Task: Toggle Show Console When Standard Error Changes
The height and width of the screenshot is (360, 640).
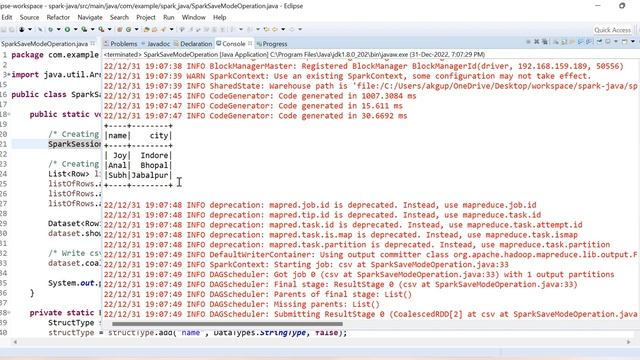Action: 588,42
